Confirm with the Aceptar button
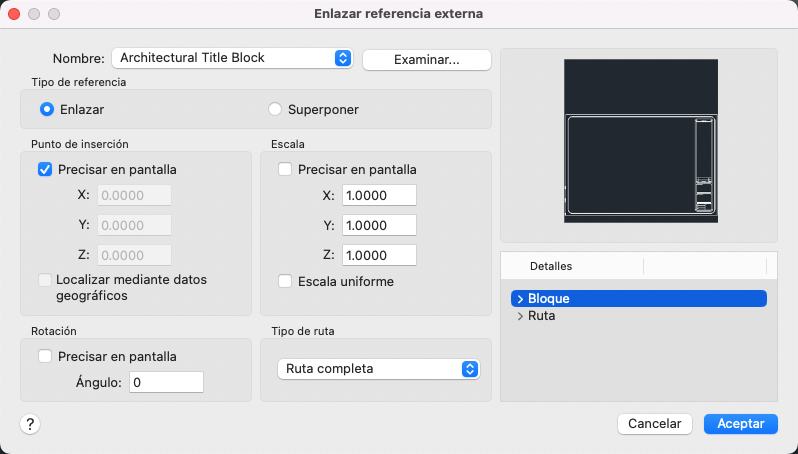Image resolution: width=798 pixels, height=454 pixels. click(x=740, y=424)
